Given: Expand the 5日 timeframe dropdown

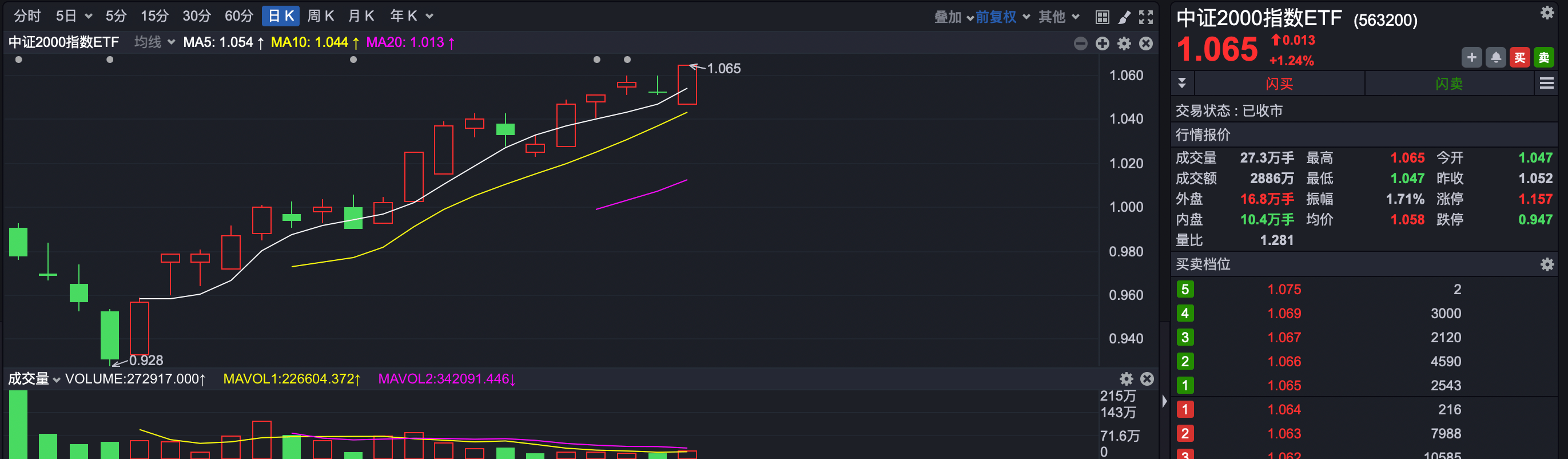Looking at the screenshot, I should point(74,16).
